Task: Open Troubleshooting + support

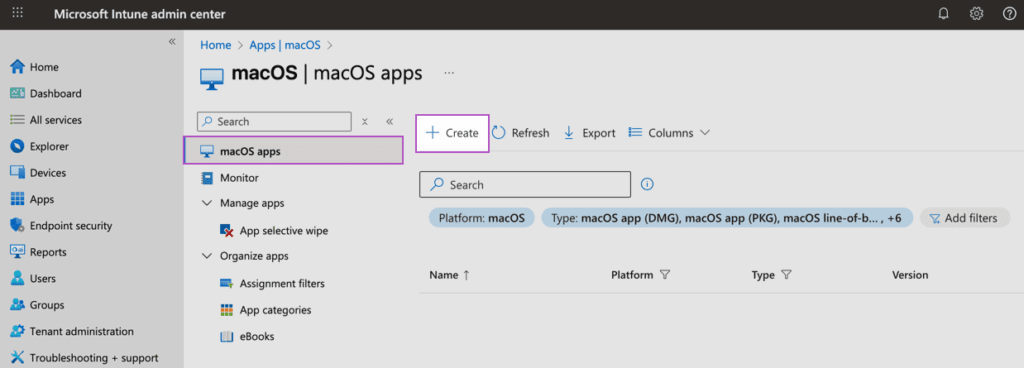Action: tap(84, 358)
